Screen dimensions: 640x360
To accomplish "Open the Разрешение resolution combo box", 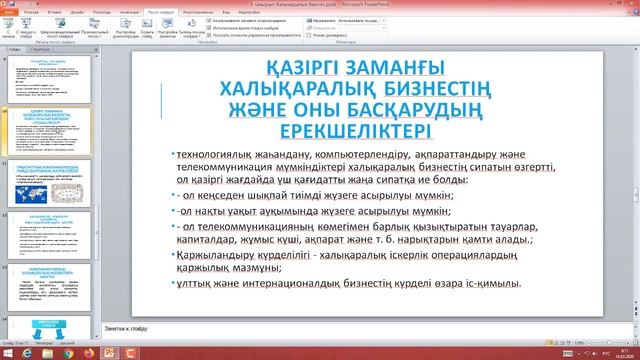I will [x=362, y=20].
